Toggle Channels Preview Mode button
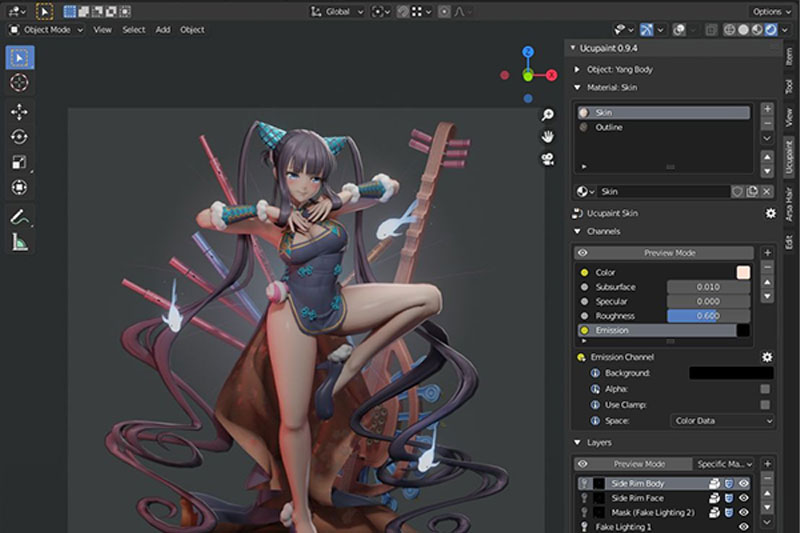Screen dimensions: 800x533 pos(664,252)
